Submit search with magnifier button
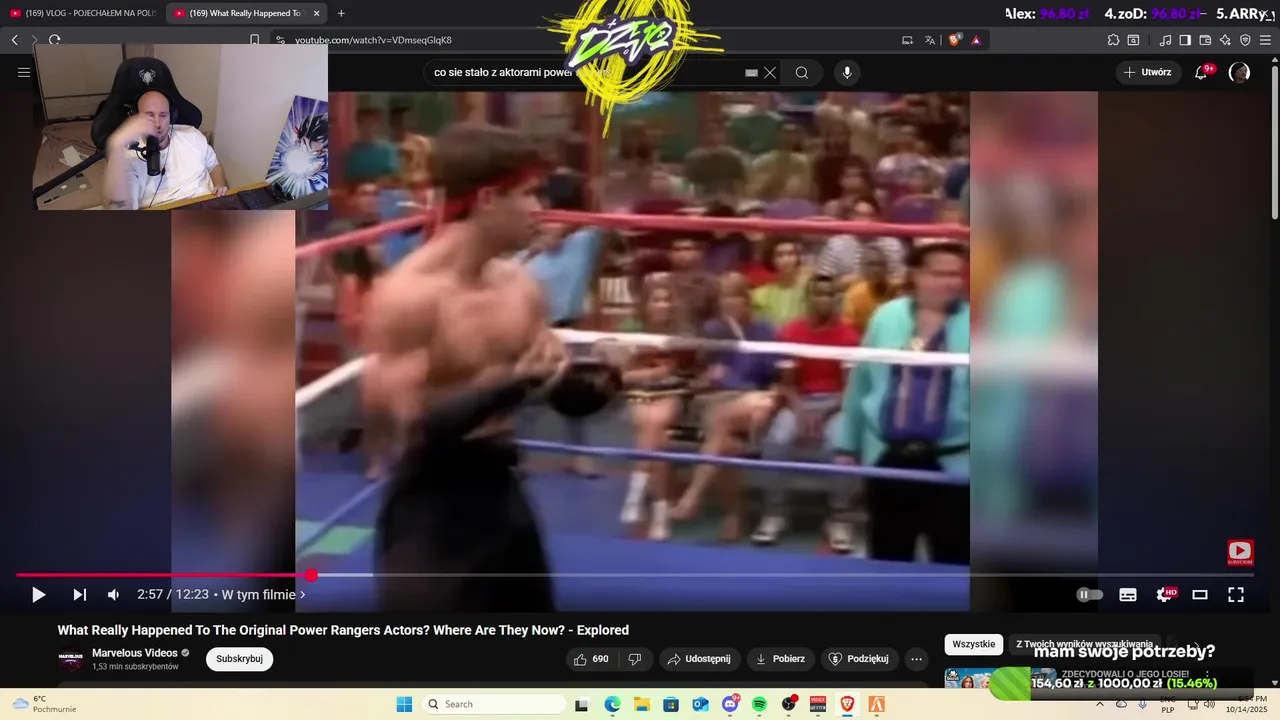The image size is (1280, 720). [802, 72]
